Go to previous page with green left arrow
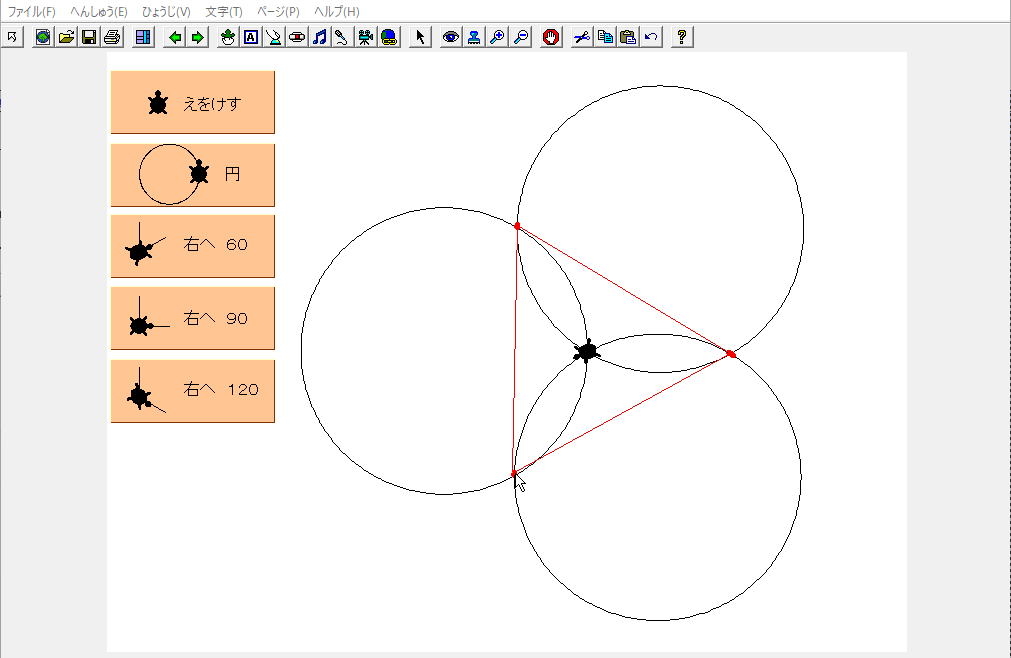 (175, 37)
